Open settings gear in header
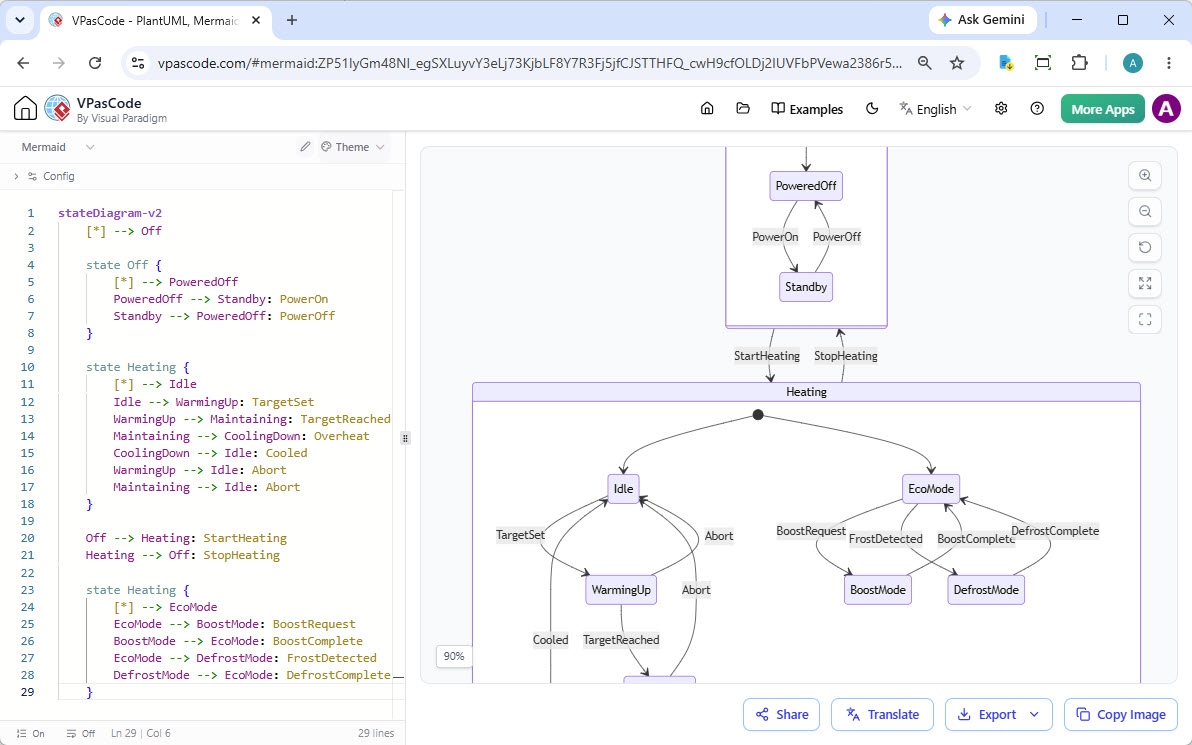The width and height of the screenshot is (1192, 745). point(1001,109)
